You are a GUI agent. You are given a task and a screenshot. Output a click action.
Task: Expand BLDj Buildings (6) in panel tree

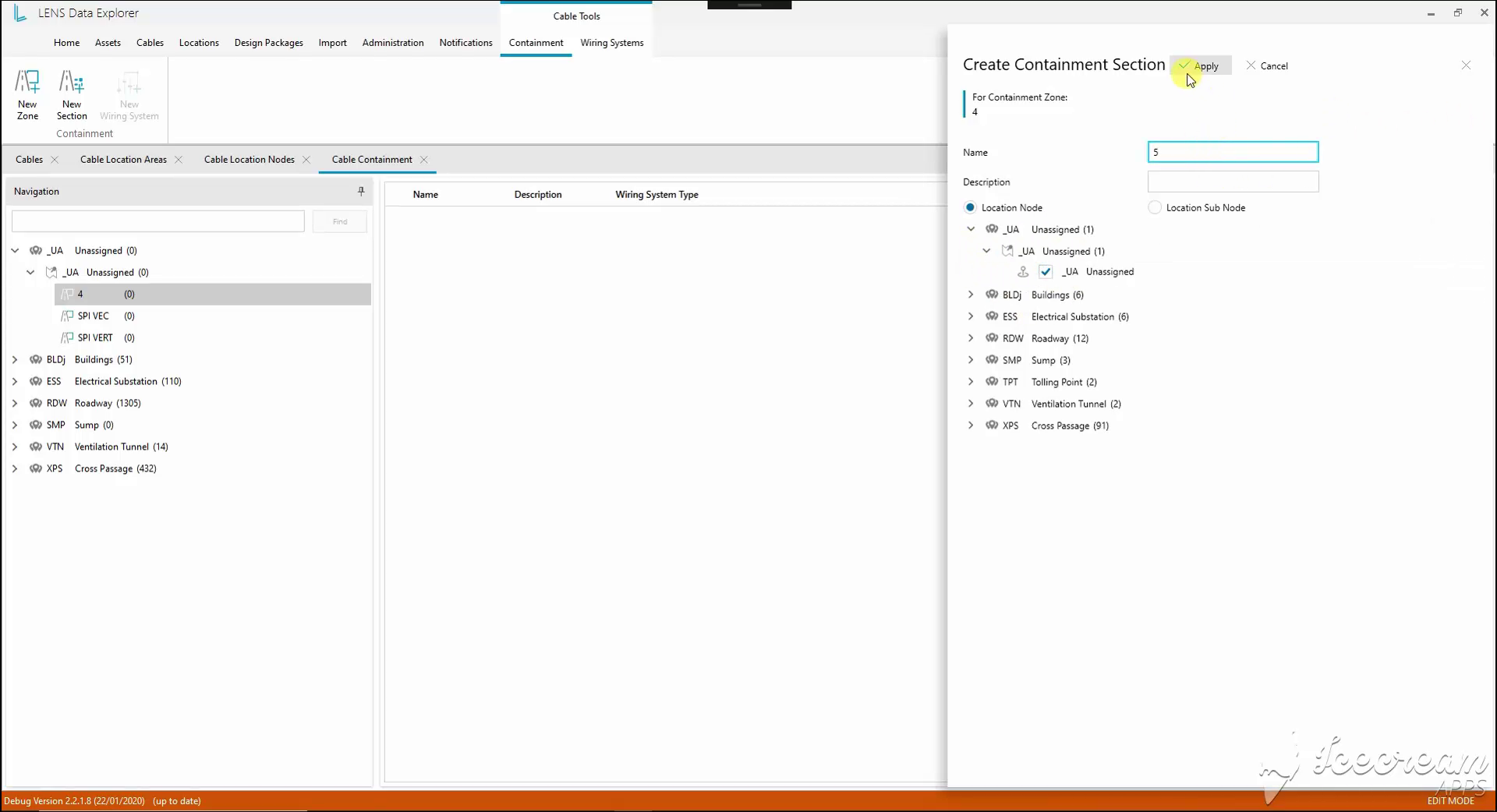pyautogui.click(x=971, y=295)
